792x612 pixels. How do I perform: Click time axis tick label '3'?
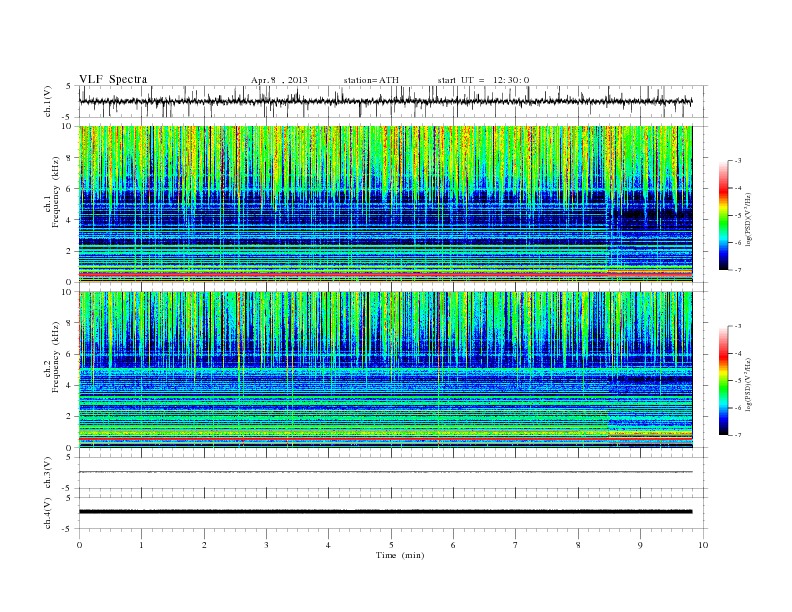click(x=266, y=545)
